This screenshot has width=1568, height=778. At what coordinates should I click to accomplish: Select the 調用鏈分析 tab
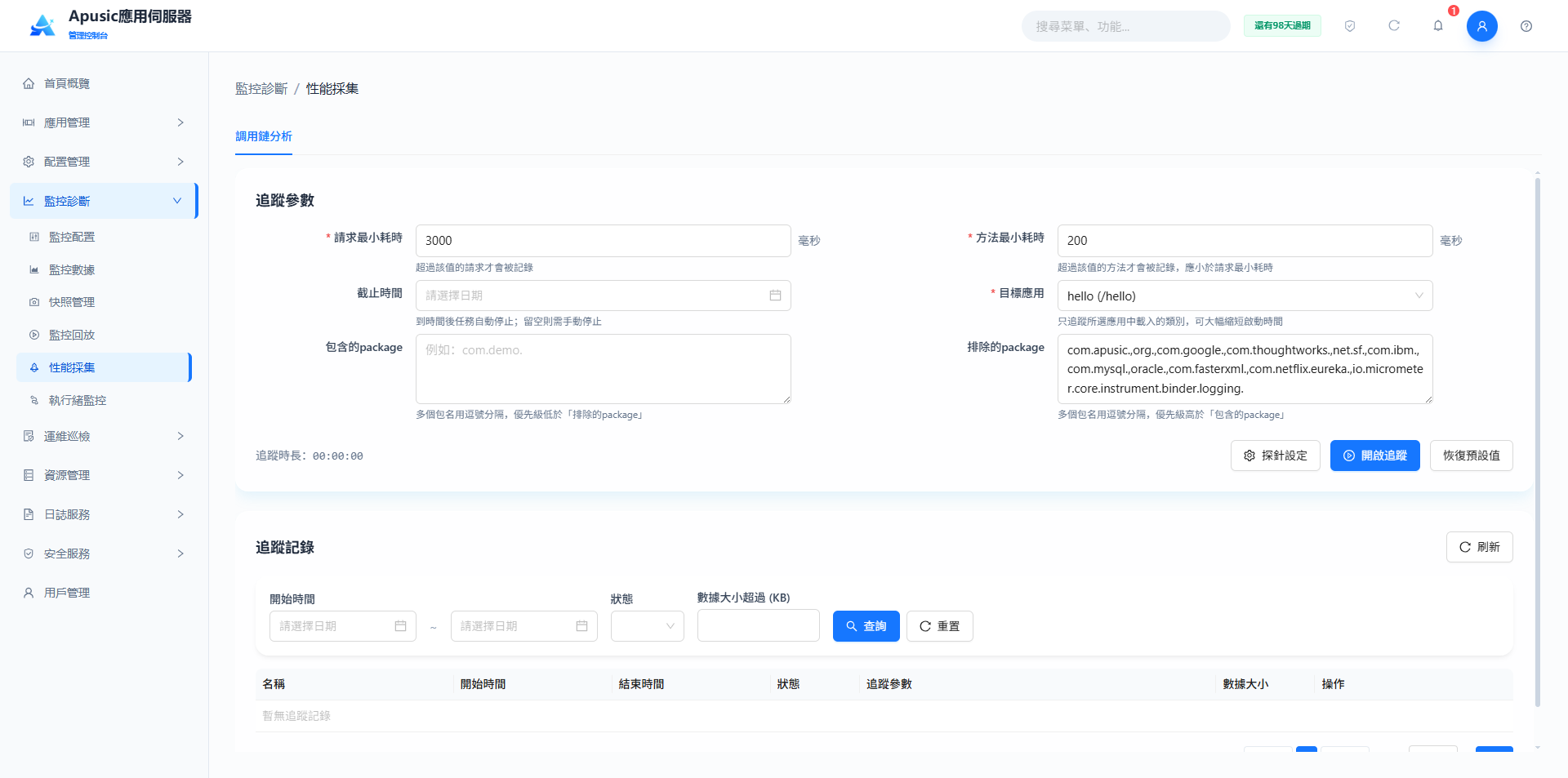(x=264, y=136)
